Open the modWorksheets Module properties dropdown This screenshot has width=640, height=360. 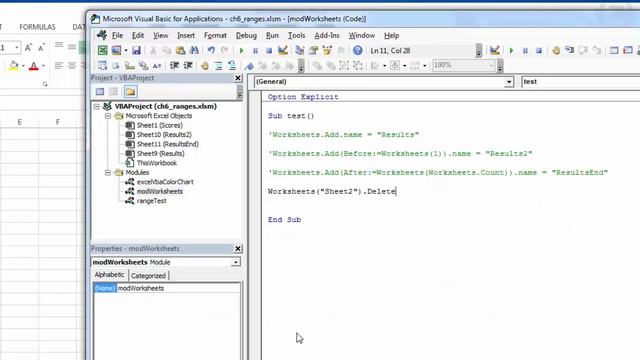(x=236, y=262)
